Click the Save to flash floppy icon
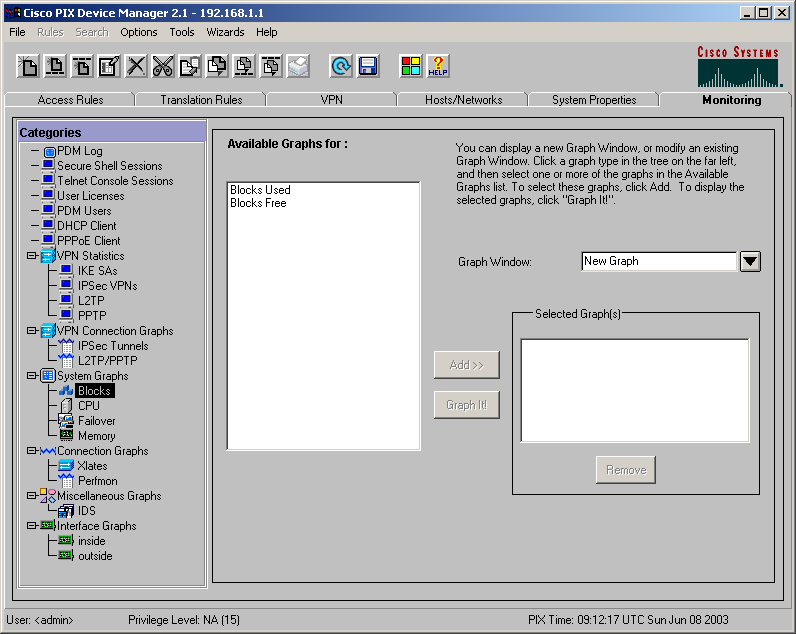 click(x=368, y=66)
